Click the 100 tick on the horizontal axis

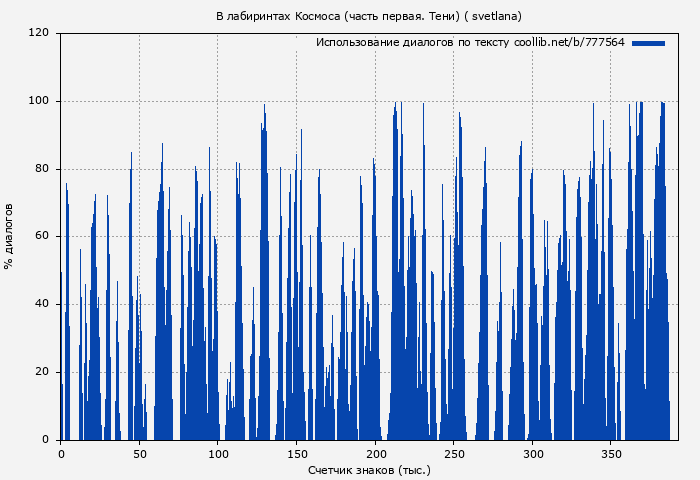tap(218, 454)
